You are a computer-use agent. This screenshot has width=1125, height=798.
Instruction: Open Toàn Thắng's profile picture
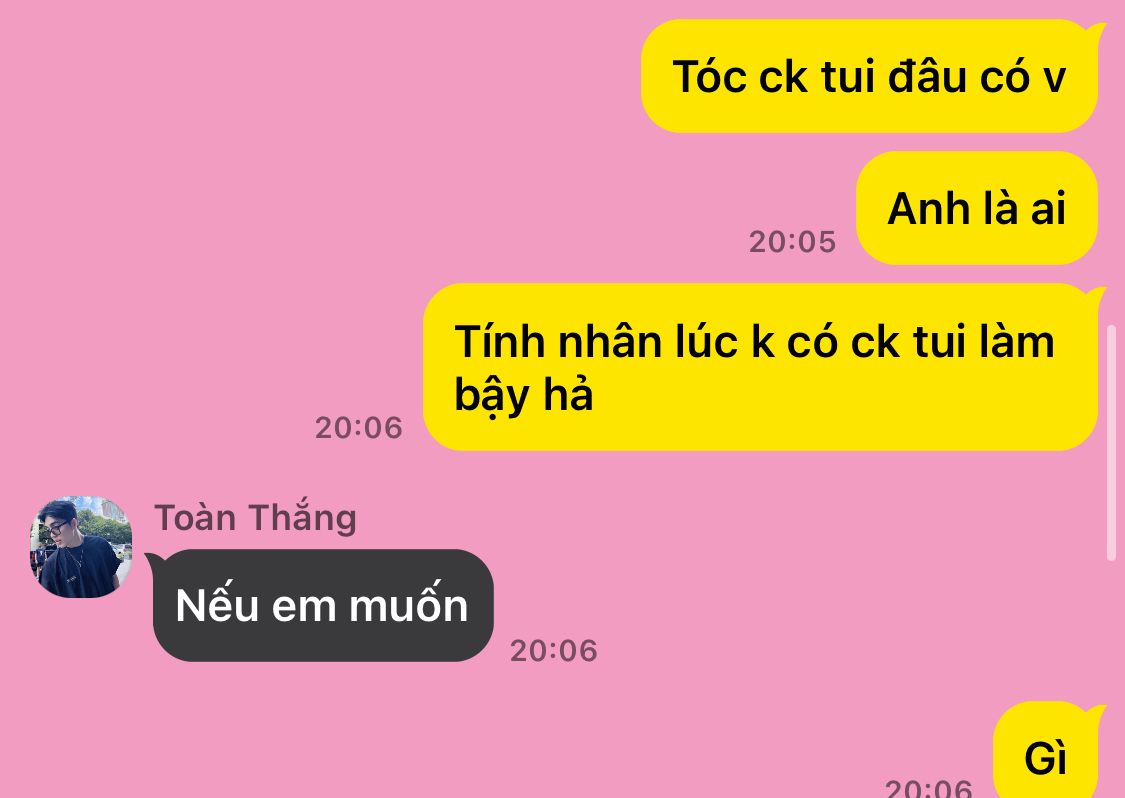tap(81, 547)
